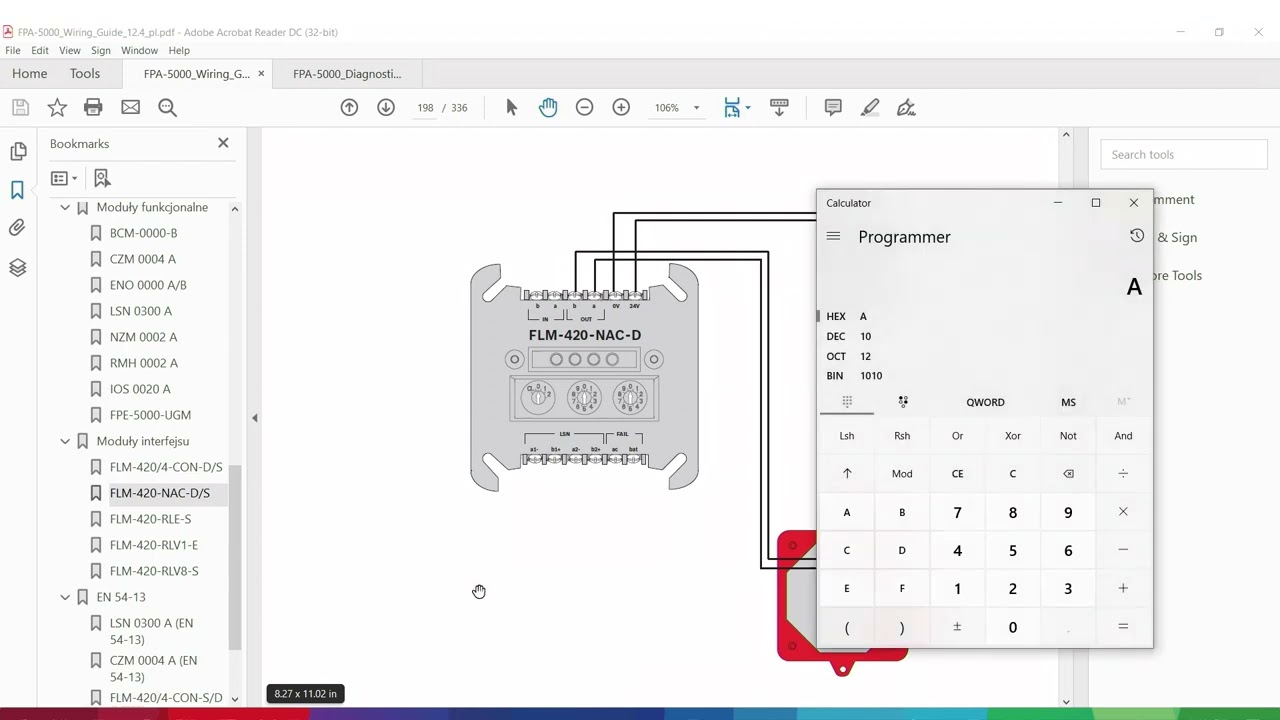Click the find bookmark icon in Bookmarks
This screenshot has height=720, width=1280.
[x=102, y=178]
